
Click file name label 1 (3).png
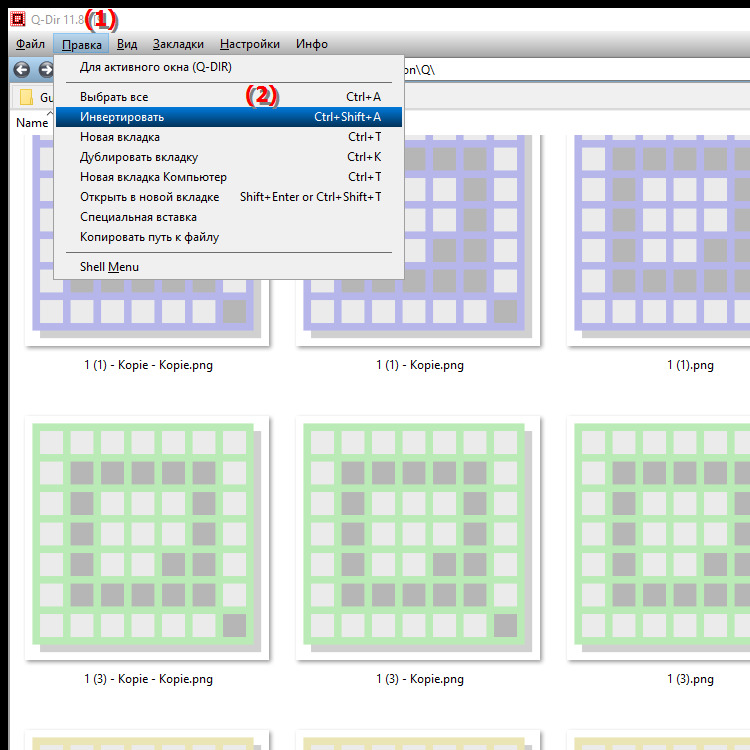click(x=690, y=679)
